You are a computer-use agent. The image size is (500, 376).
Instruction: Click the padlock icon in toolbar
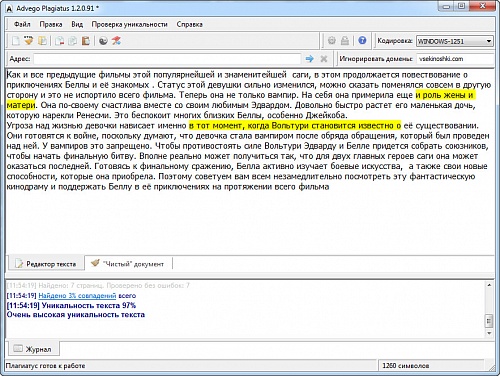pos(345,41)
